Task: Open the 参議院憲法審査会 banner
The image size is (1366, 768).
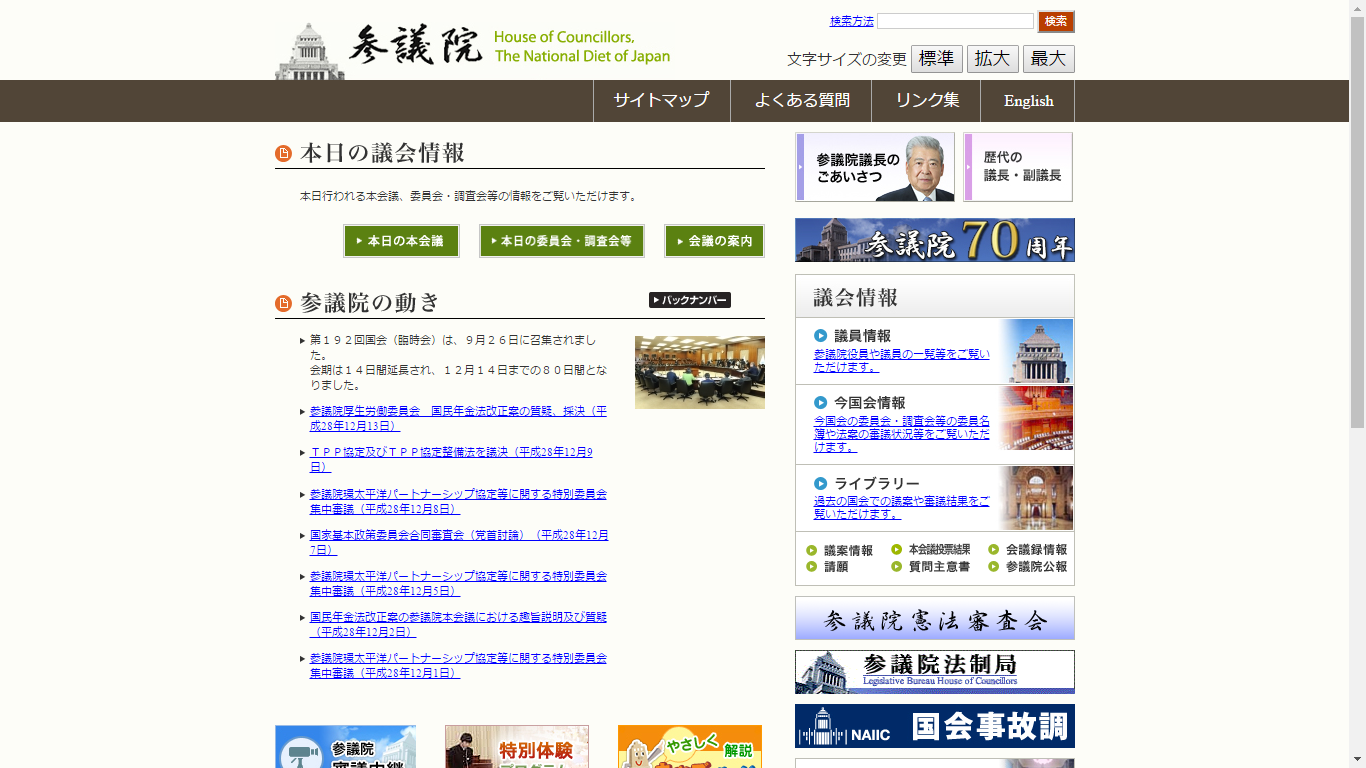Action: [935, 618]
